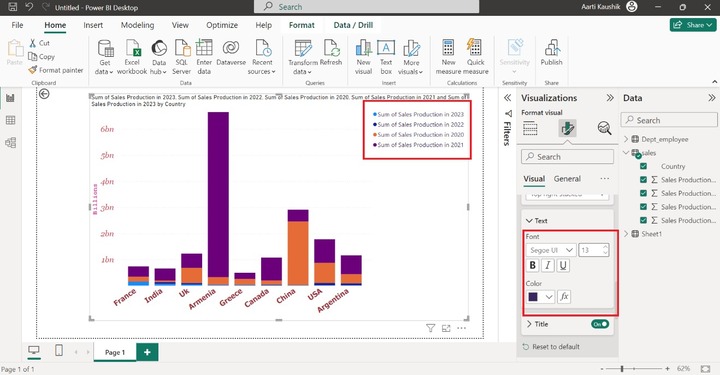Viewport: 720px width, 375px height.
Task: Click the Share button
Action: click(693, 25)
